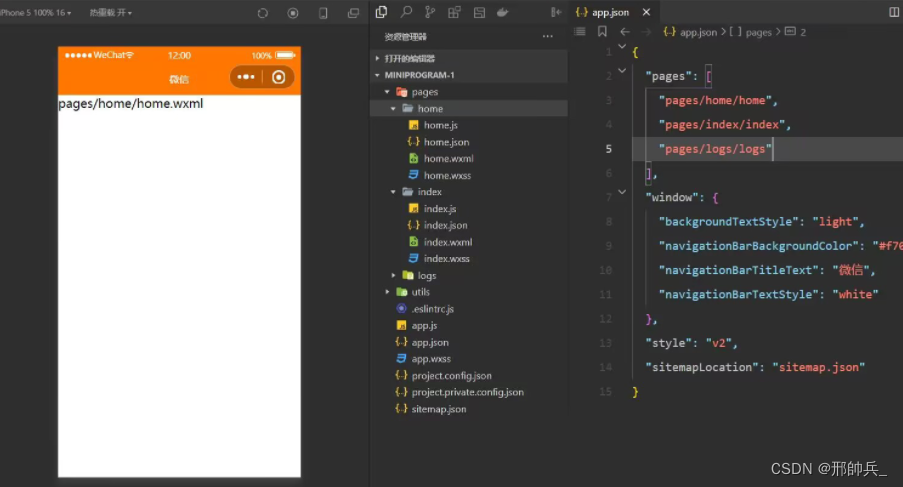This screenshot has height=487, width=903.
Task: Open .eslintrc.js file
Action: (x=432, y=309)
